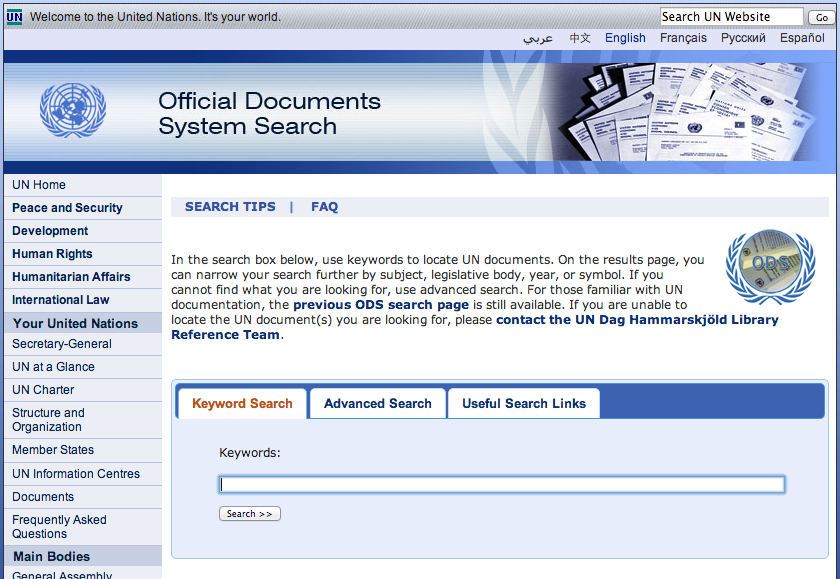Click the Search >> button
This screenshot has width=840, height=579.
250,514
